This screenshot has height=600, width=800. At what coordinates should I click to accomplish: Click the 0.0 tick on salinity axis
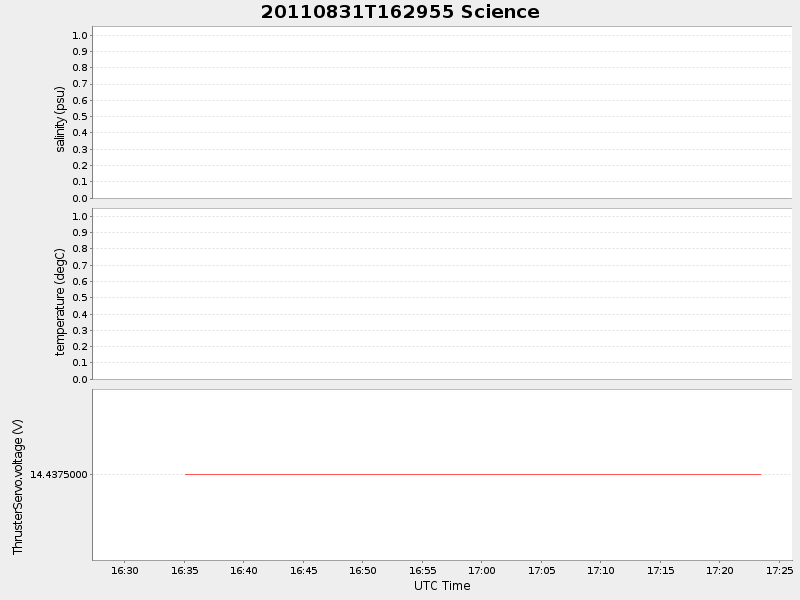80,198
